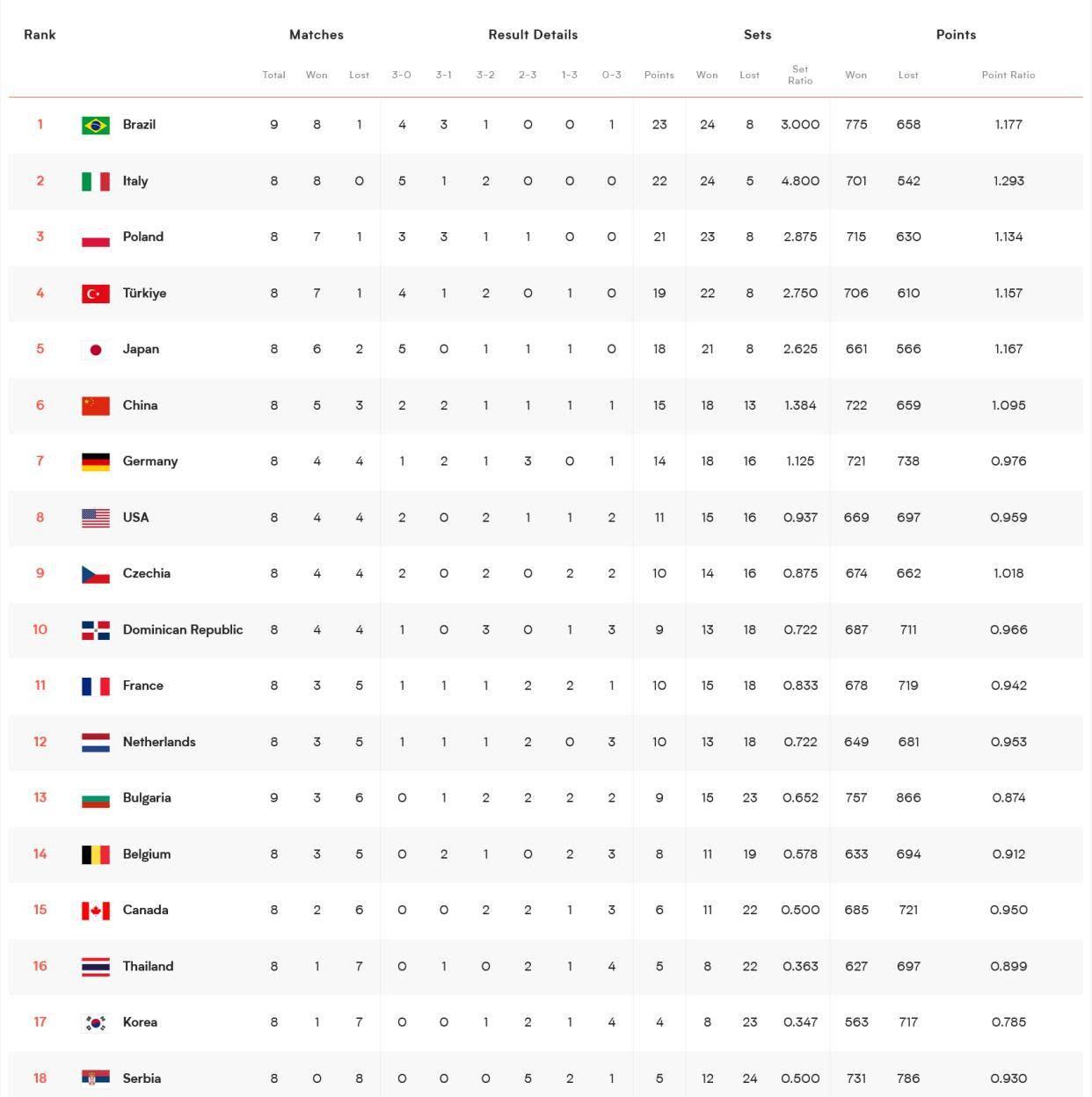Click the Canada flag icon
The height and width of the screenshot is (1097, 1092).
(96, 911)
